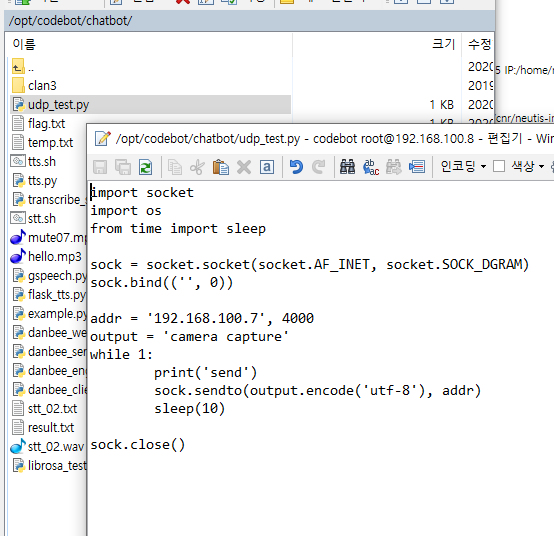Select the tts.sh script file
Screen dimensions: 554x536
34,161
